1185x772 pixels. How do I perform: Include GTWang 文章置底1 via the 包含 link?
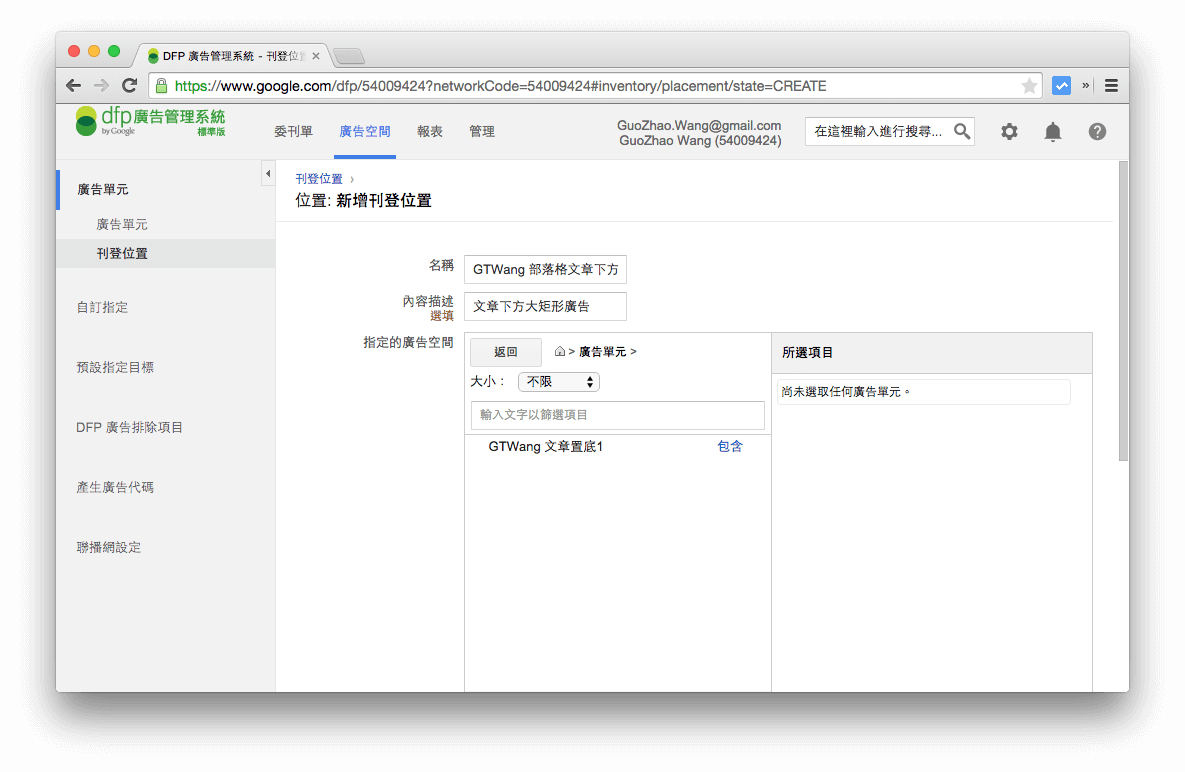click(x=730, y=446)
